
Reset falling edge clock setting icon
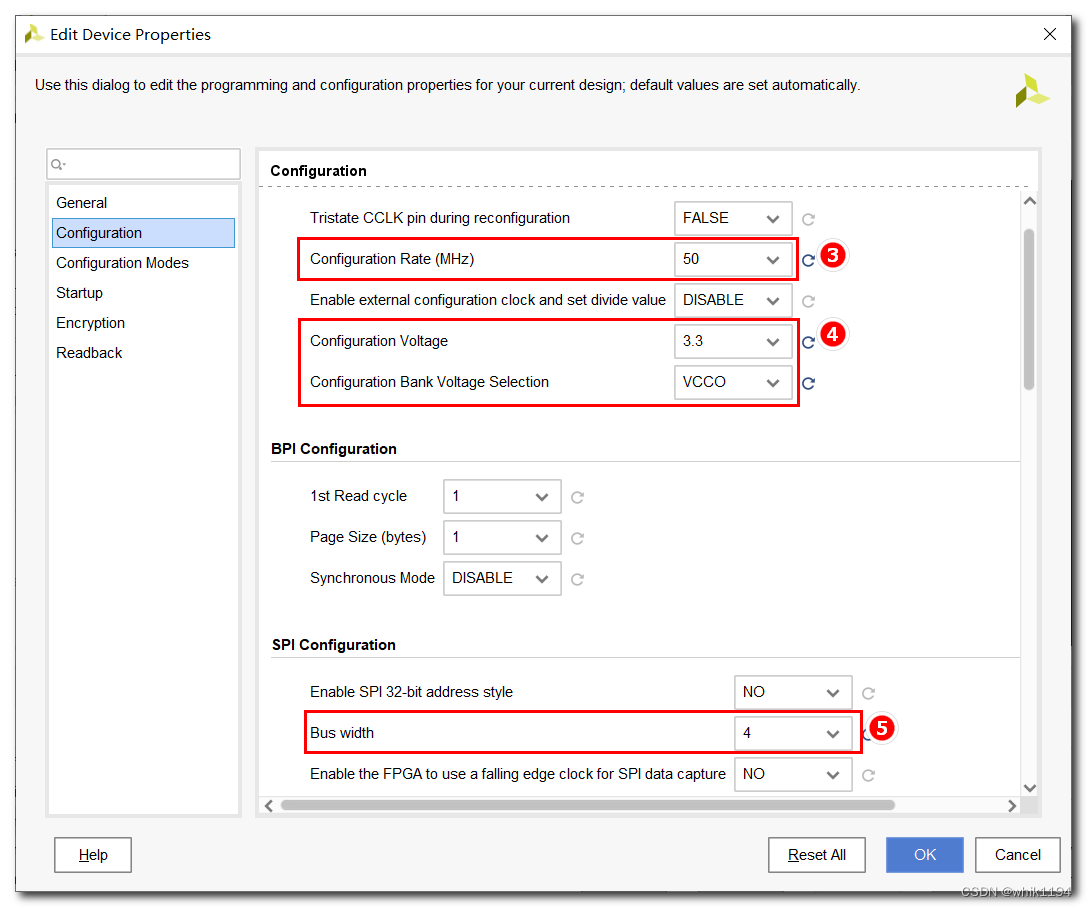tap(869, 775)
